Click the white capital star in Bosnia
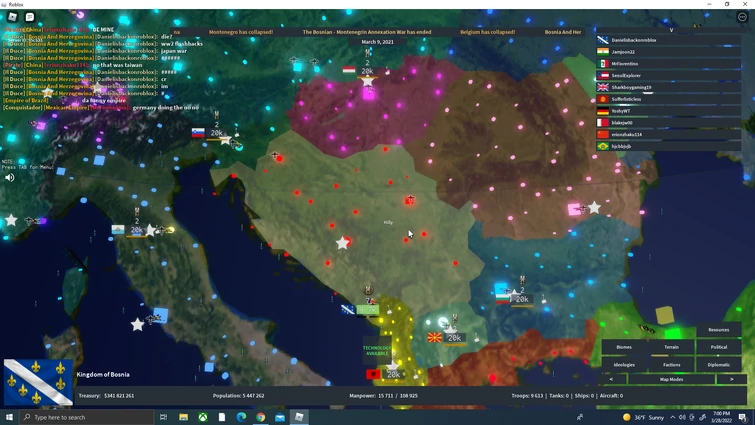755x425 pixels. coord(342,243)
